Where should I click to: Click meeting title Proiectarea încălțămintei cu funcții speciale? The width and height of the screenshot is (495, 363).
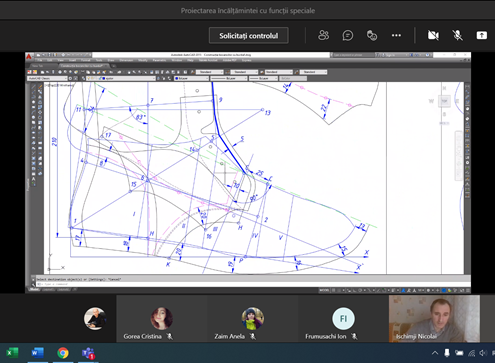click(x=248, y=11)
